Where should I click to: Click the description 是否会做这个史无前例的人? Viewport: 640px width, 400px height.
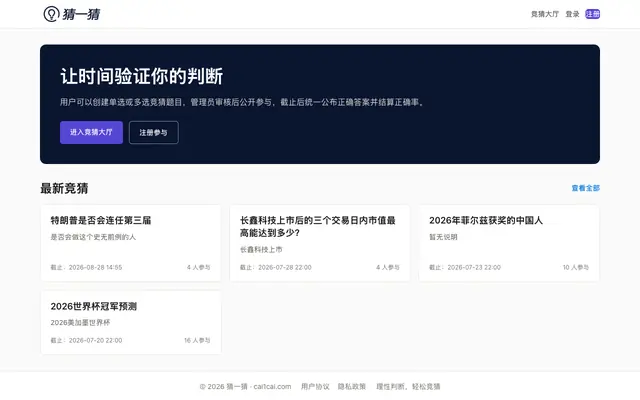click(93, 237)
